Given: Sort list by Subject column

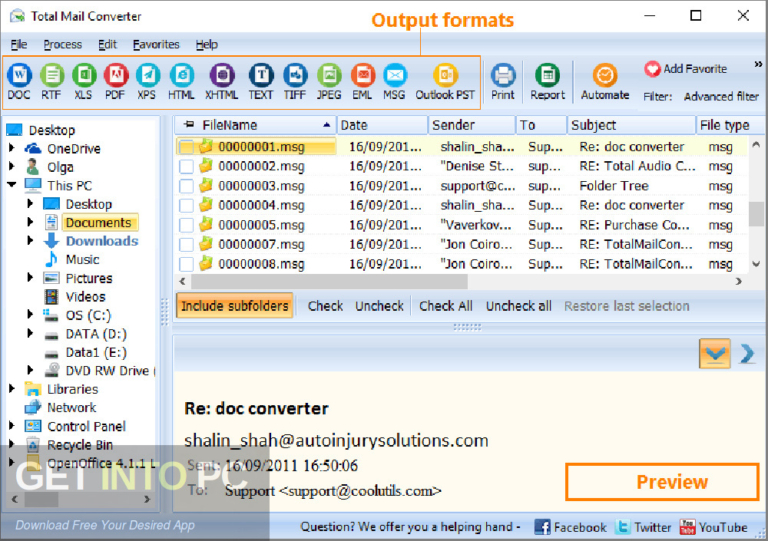Looking at the screenshot, I should tap(631, 125).
